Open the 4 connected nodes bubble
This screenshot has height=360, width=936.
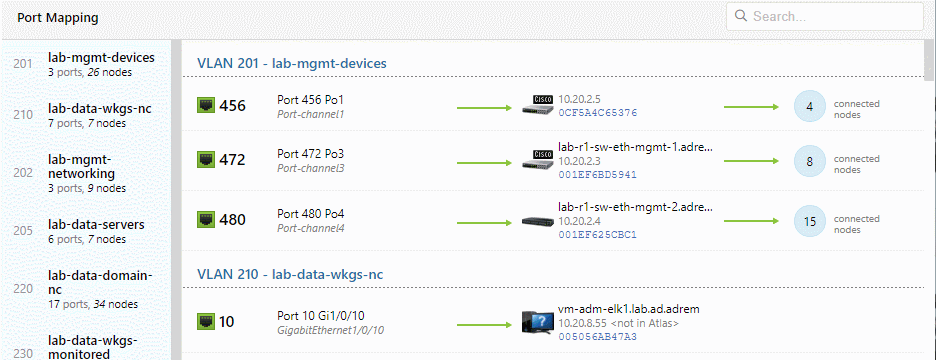click(x=809, y=107)
